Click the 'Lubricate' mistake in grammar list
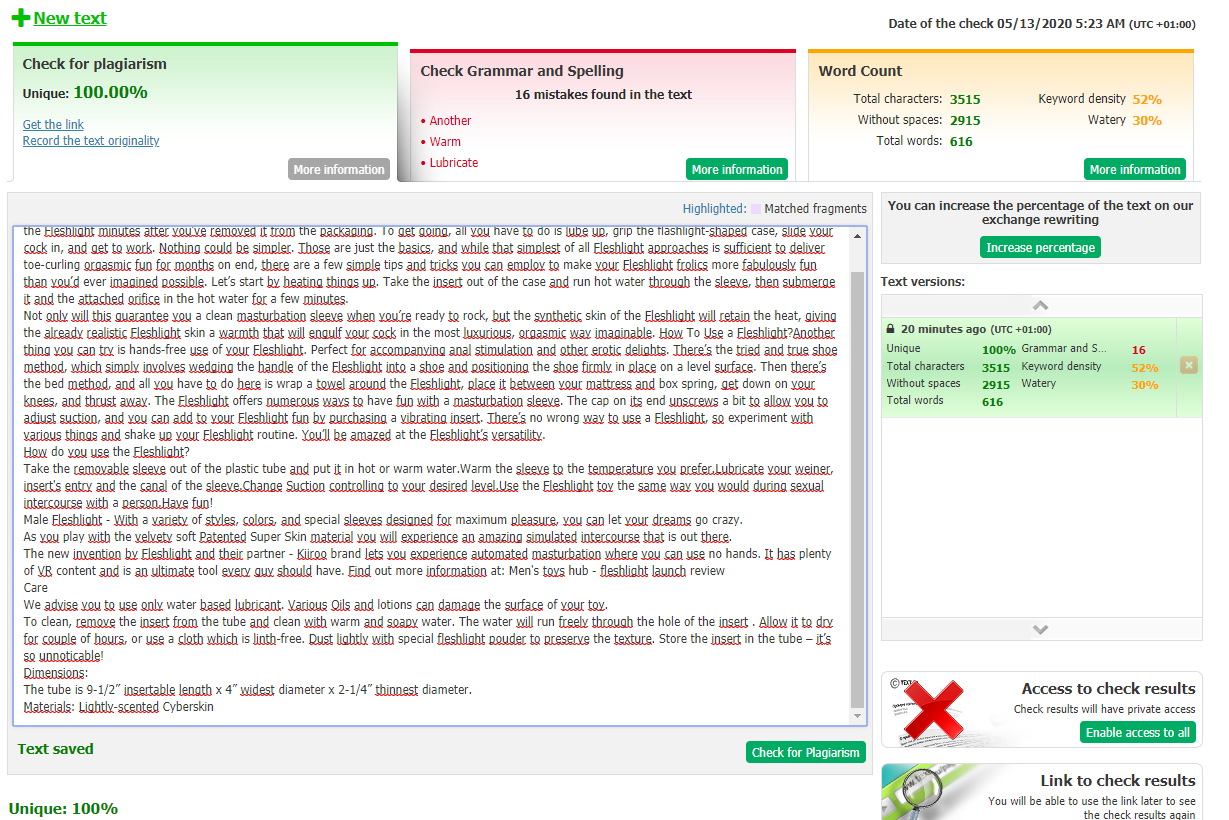 pyautogui.click(x=454, y=163)
